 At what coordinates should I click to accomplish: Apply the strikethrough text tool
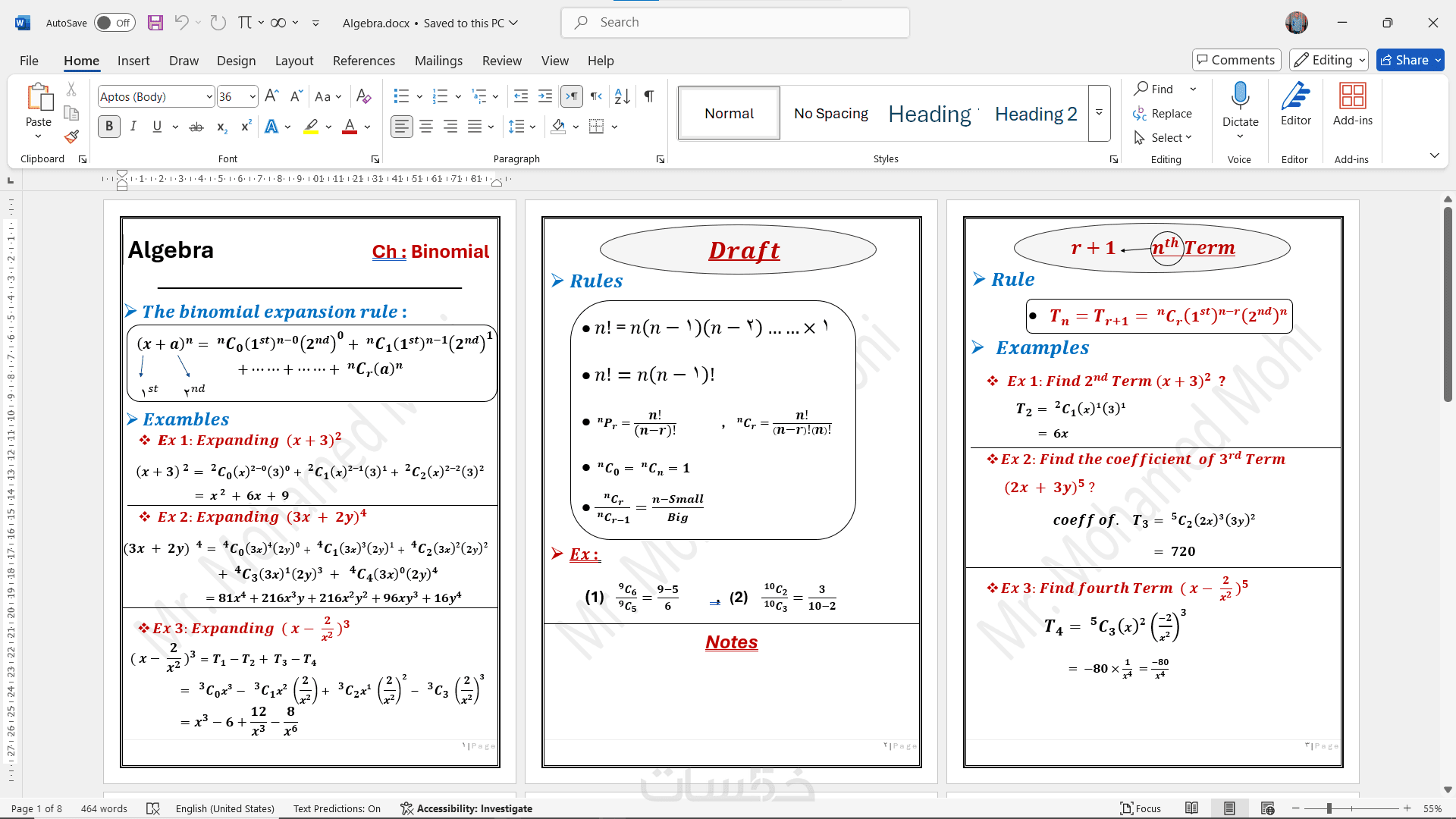[196, 127]
